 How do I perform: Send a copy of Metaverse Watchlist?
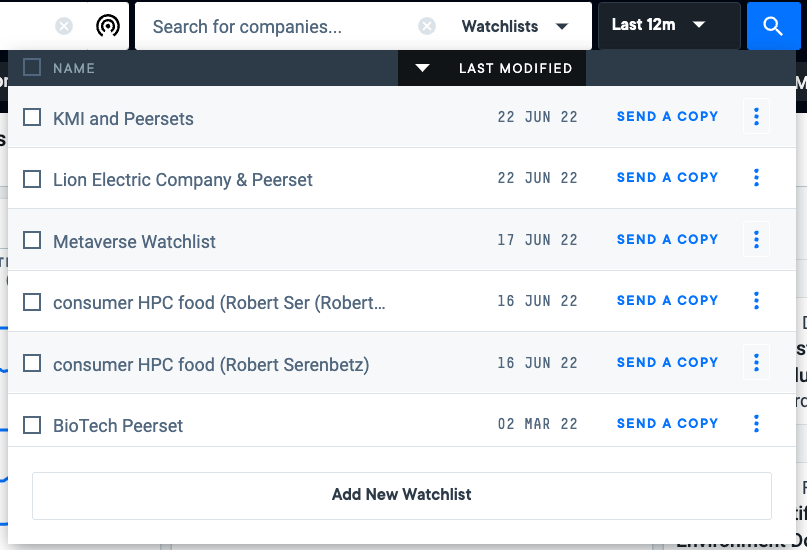(667, 240)
